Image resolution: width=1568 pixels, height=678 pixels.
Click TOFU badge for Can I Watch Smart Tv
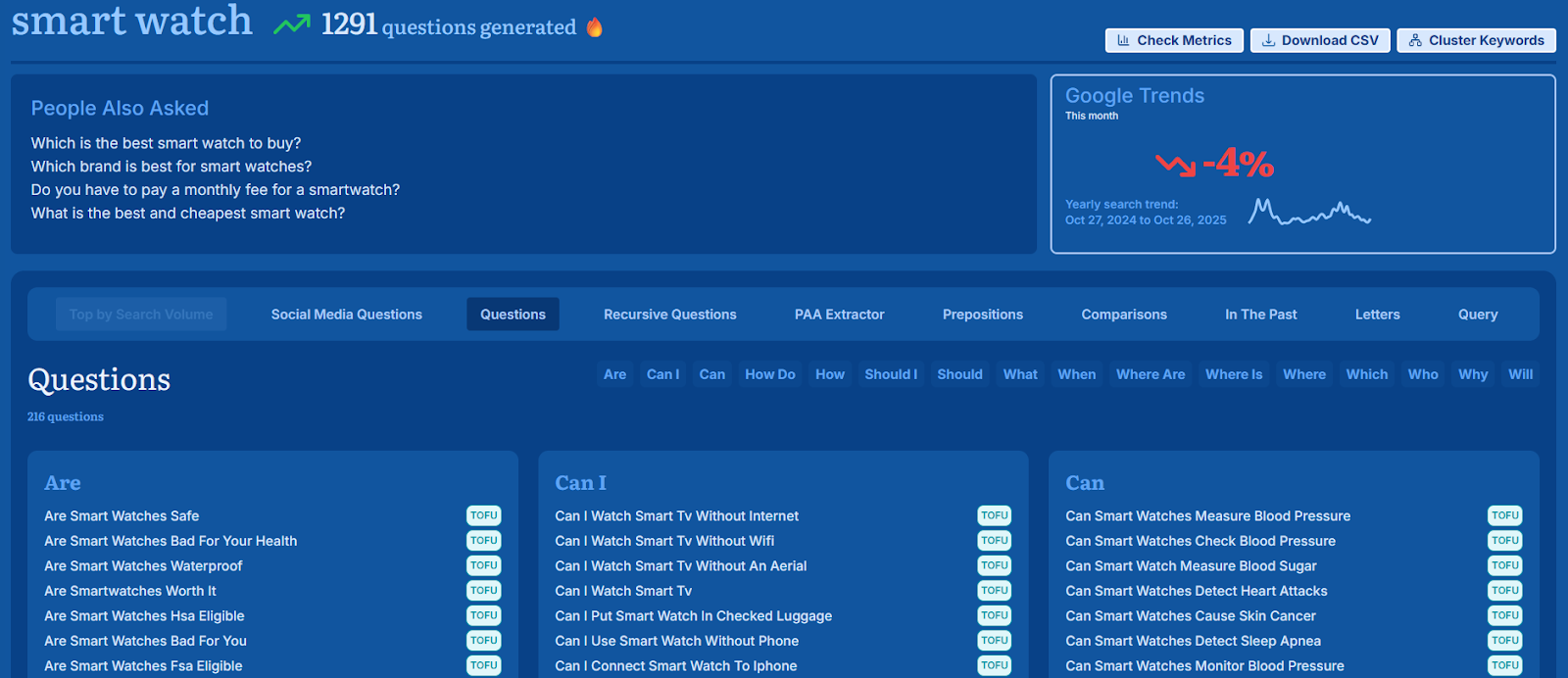[x=994, y=591]
